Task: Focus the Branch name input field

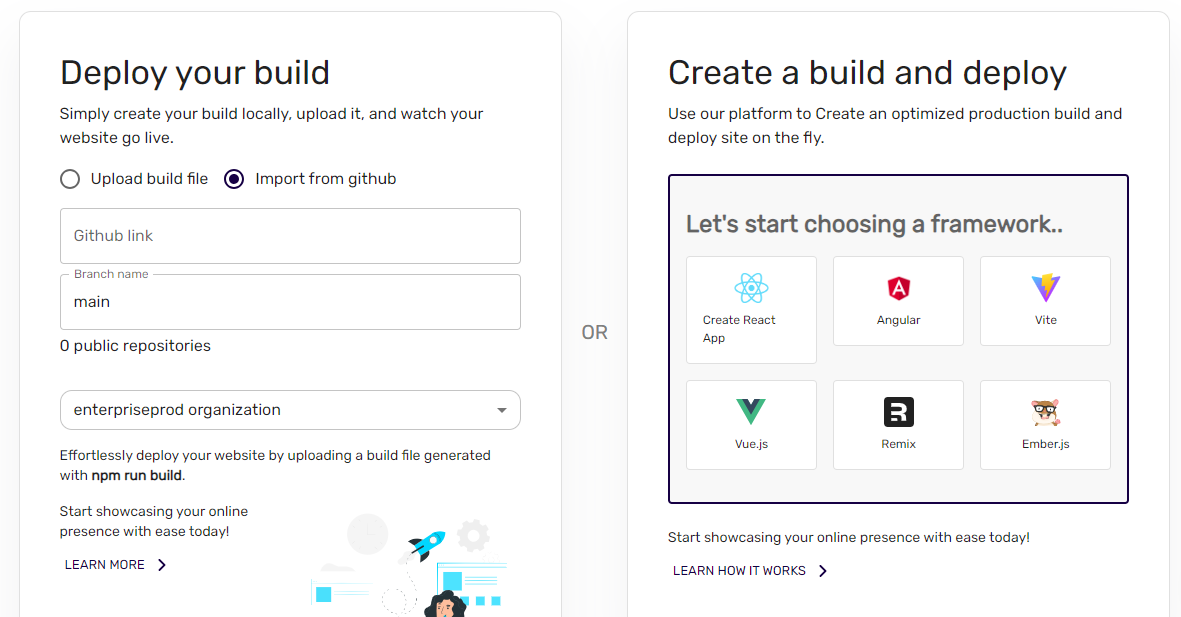Action: tap(290, 302)
